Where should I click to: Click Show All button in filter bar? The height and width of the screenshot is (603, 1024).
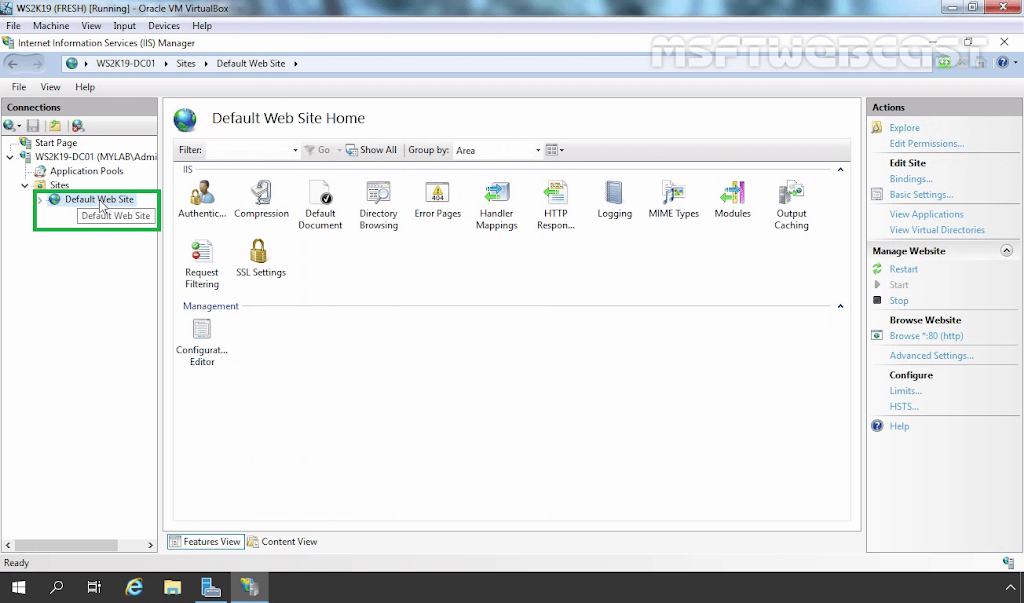[x=371, y=150]
